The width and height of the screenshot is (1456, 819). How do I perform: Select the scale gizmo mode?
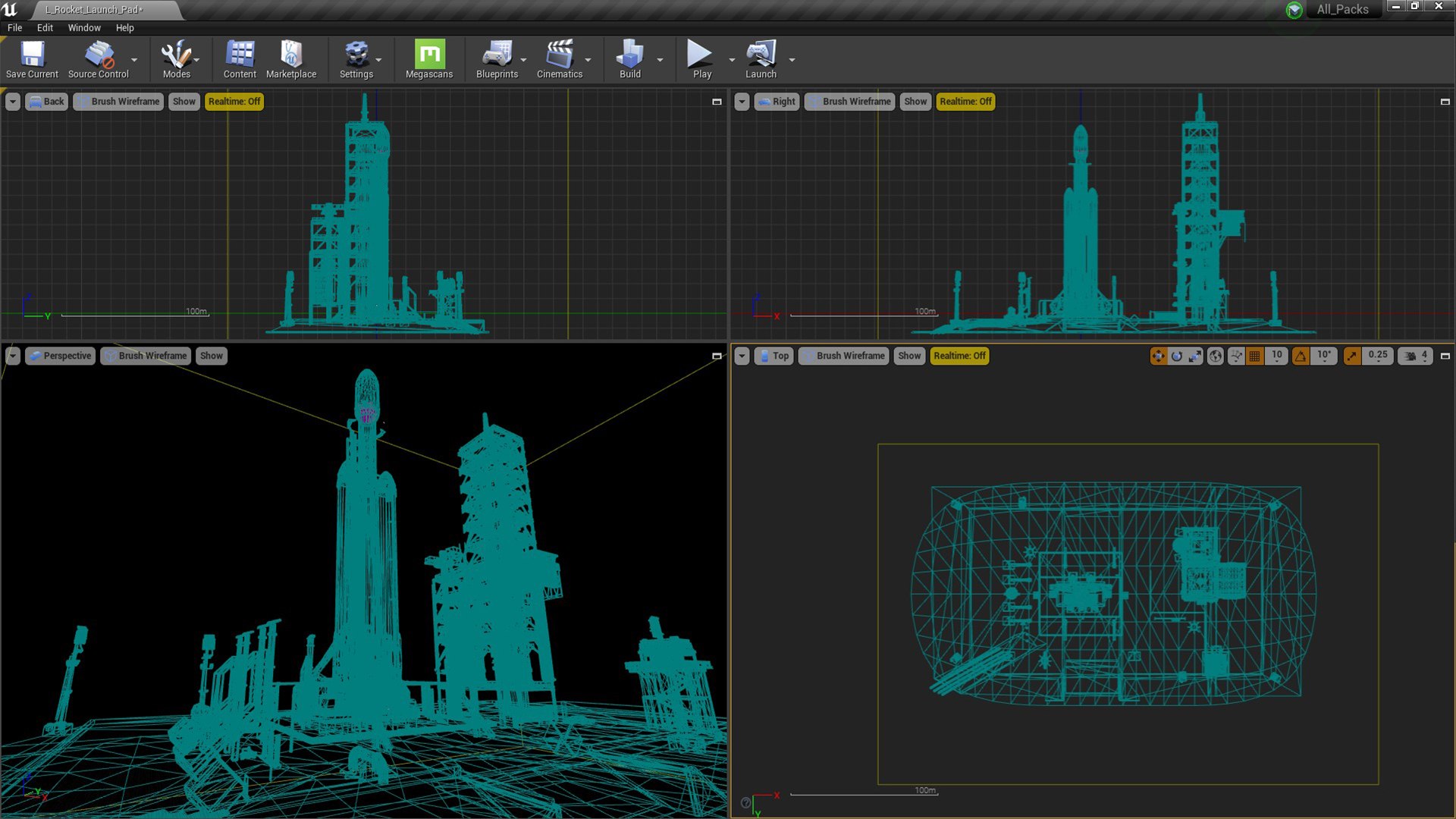[x=1195, y=356]
